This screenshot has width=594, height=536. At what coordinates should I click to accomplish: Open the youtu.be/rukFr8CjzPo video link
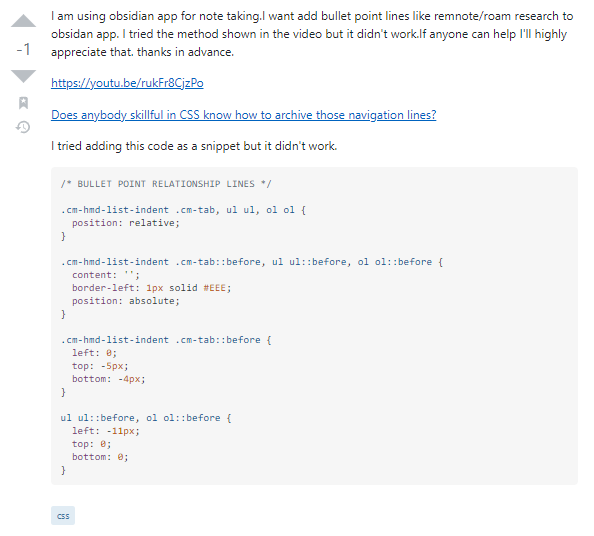tap(127, 83)
